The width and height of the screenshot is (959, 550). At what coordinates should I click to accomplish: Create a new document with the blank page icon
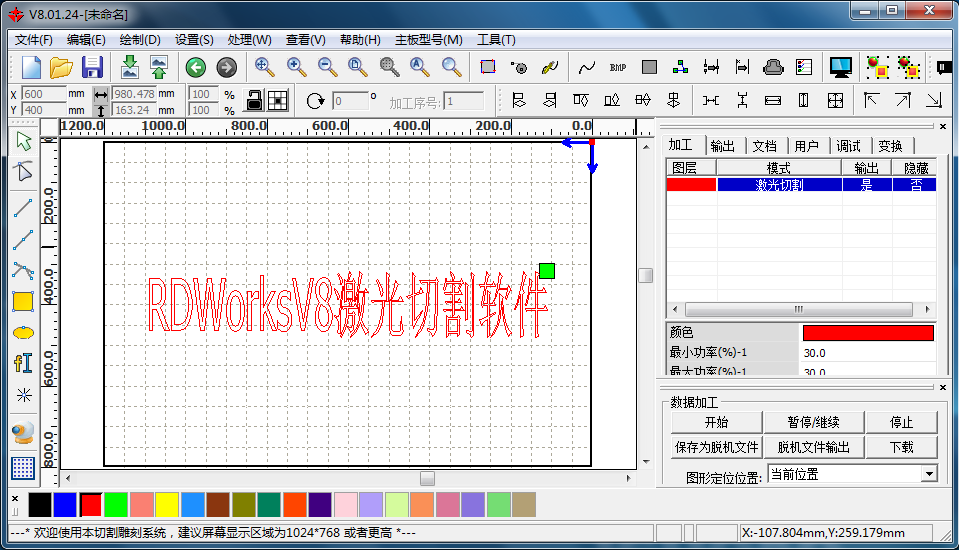pyautogui.click(x=31, y=67)
